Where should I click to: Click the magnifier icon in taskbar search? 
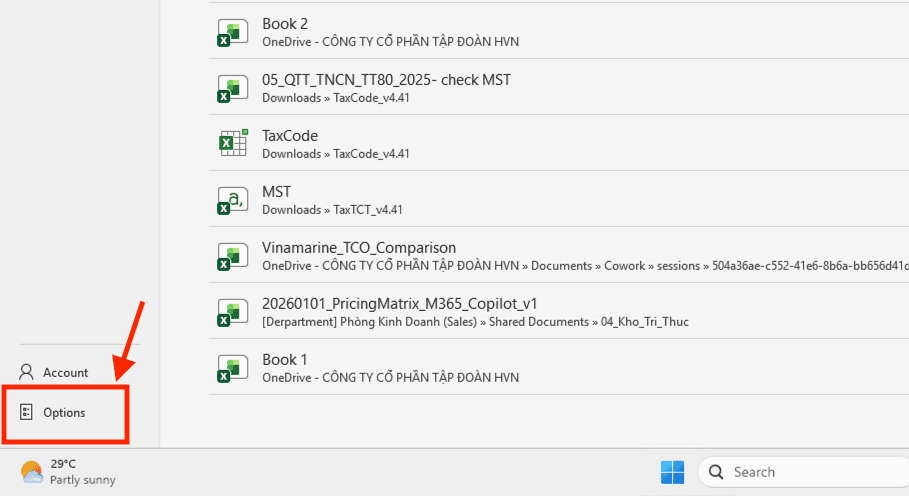[x=716, y=472]
